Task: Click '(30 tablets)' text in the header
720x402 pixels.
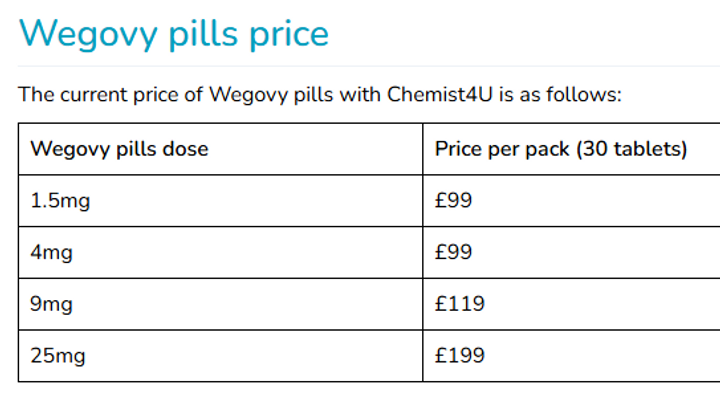Action: pos(631,149)
